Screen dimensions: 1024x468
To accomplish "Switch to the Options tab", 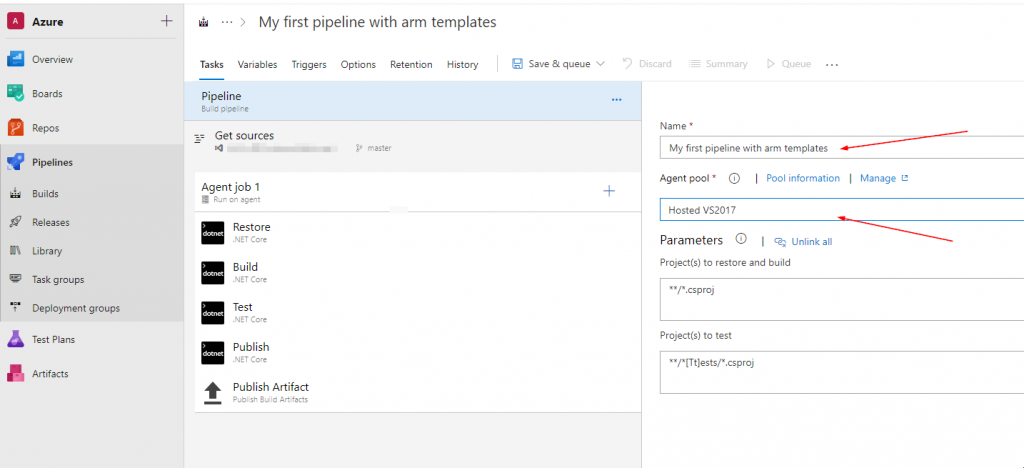I will coord(358,65).
